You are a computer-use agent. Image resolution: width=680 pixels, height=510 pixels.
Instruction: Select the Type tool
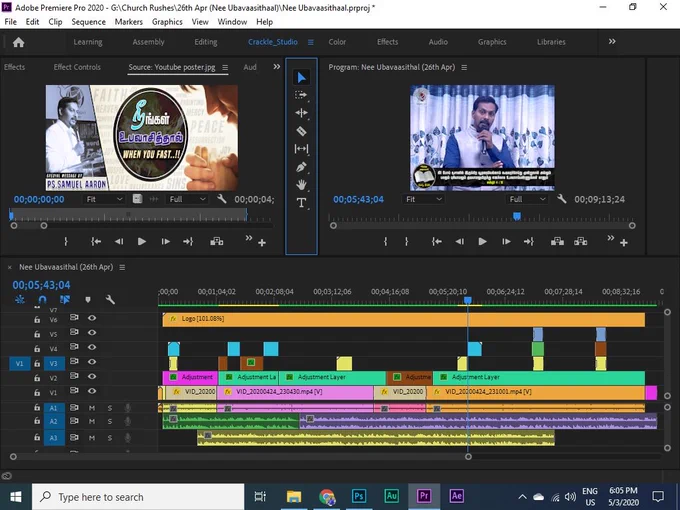coord(301,203)
